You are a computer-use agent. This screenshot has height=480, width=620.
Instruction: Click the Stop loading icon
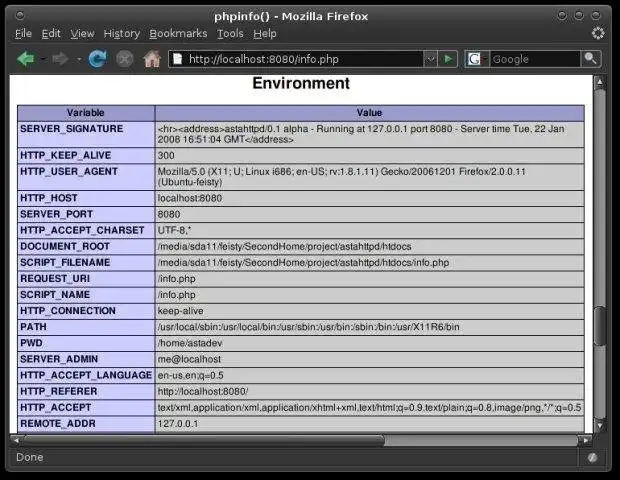pos(125,60)
